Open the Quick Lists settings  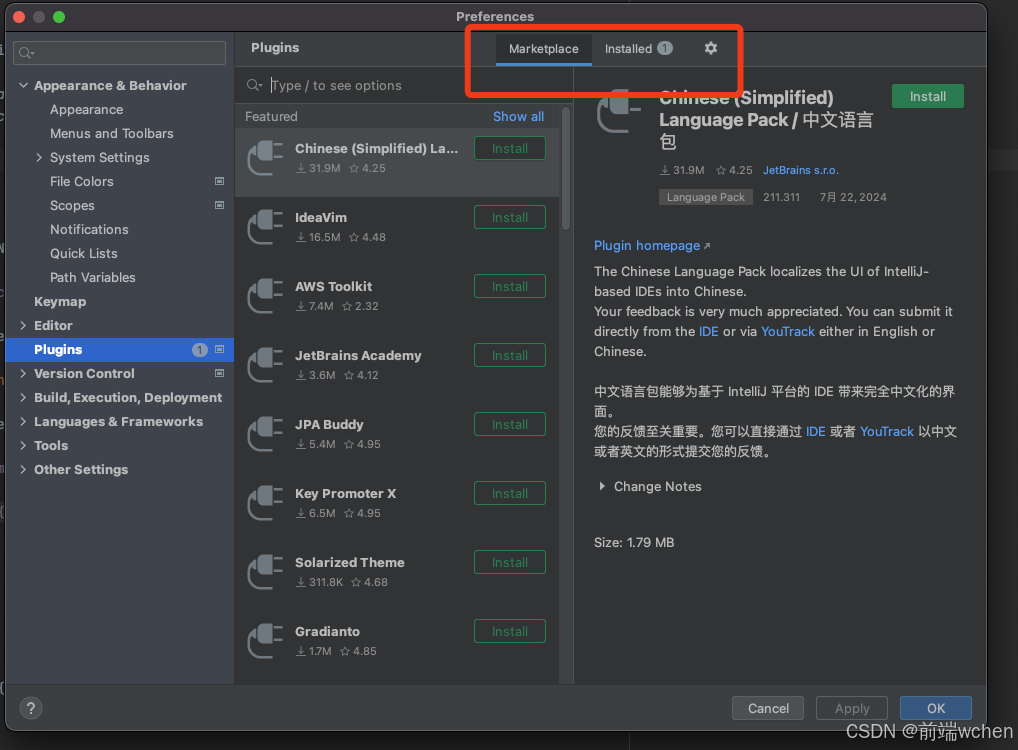[x=84, y=253]
